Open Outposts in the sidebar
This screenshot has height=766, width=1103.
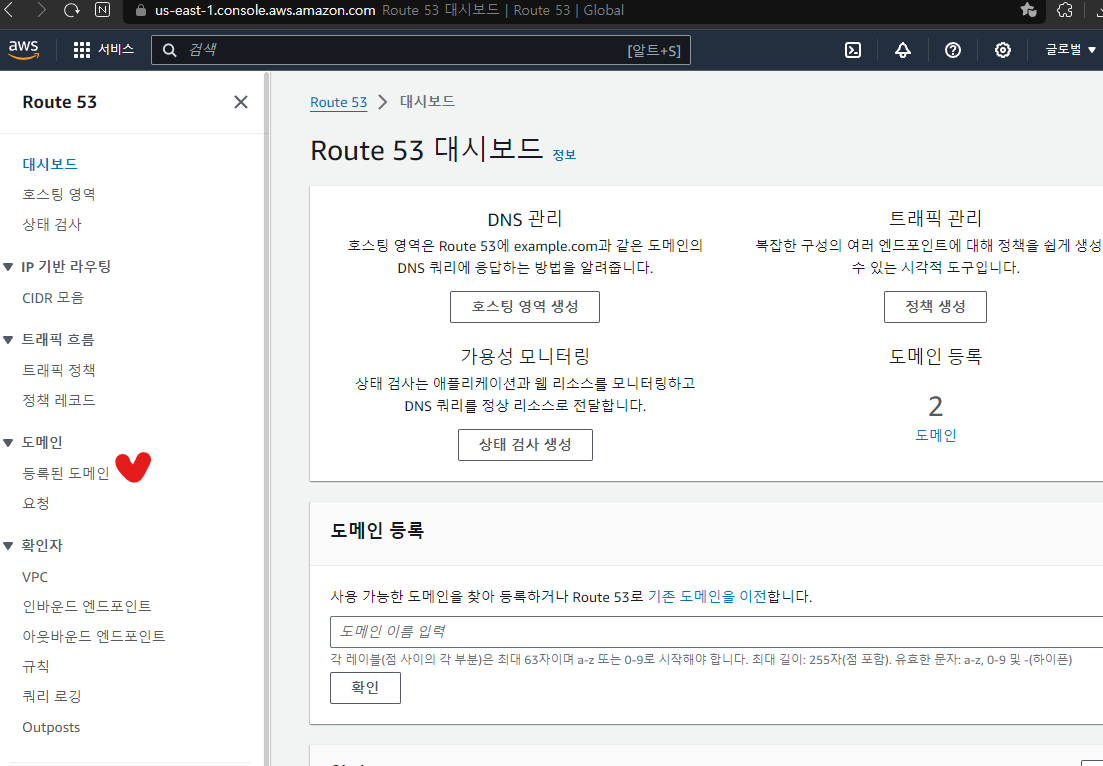[x=51, y=727]
